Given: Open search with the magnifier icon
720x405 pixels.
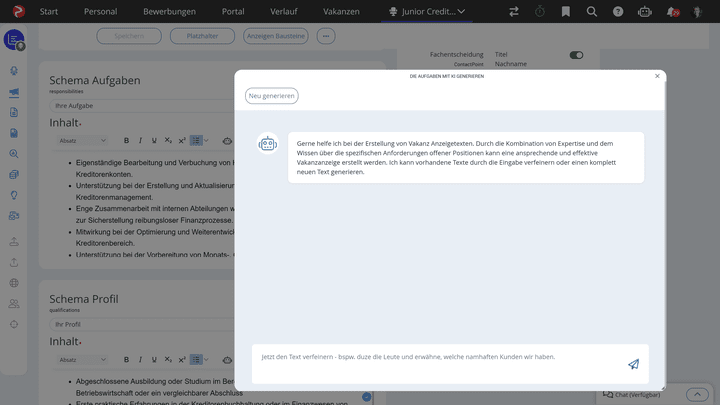Looking at the screenshot, I should tap(592, 12).
